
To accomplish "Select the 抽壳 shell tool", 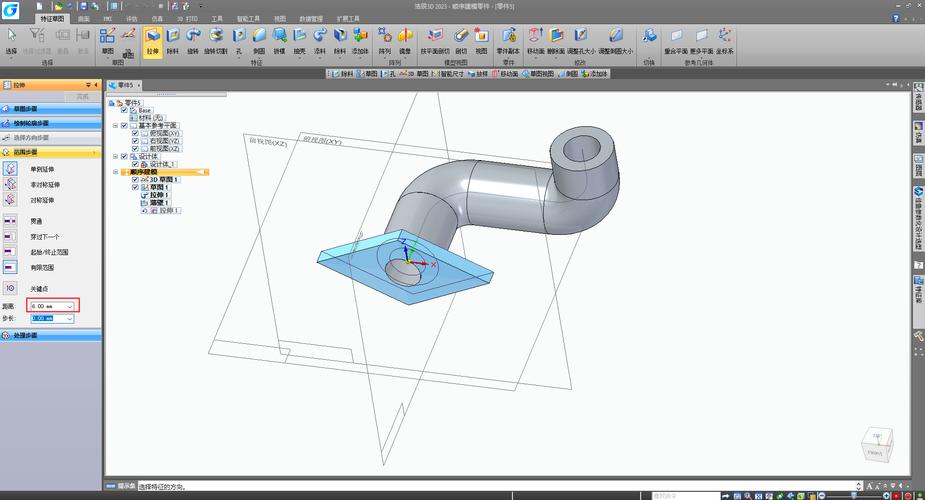I will pos(300,41).
